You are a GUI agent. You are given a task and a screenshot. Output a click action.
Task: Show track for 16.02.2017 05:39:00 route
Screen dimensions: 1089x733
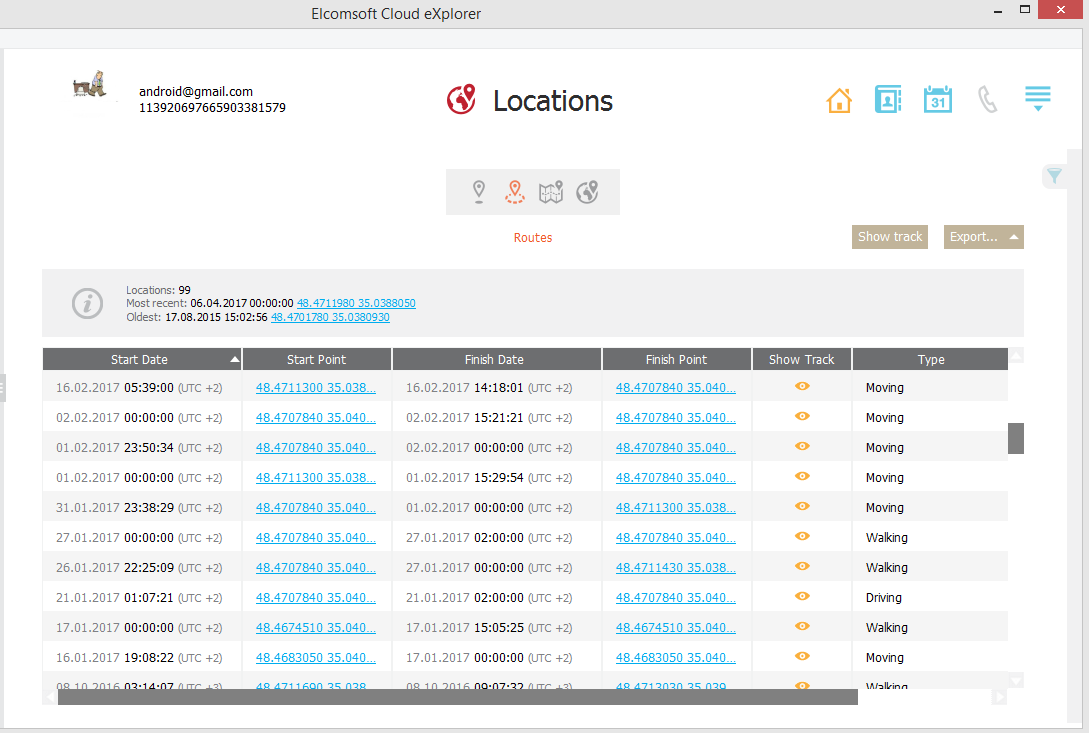(x=802, y=386)
